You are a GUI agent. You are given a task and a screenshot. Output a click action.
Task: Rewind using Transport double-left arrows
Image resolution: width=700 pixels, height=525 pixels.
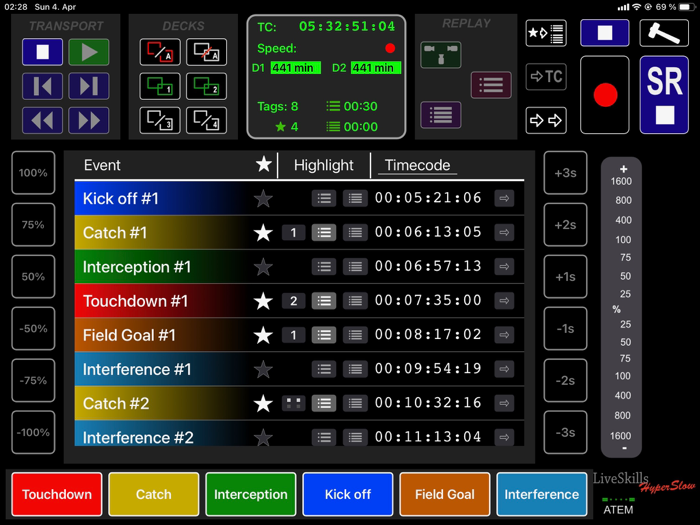point(42,121)
